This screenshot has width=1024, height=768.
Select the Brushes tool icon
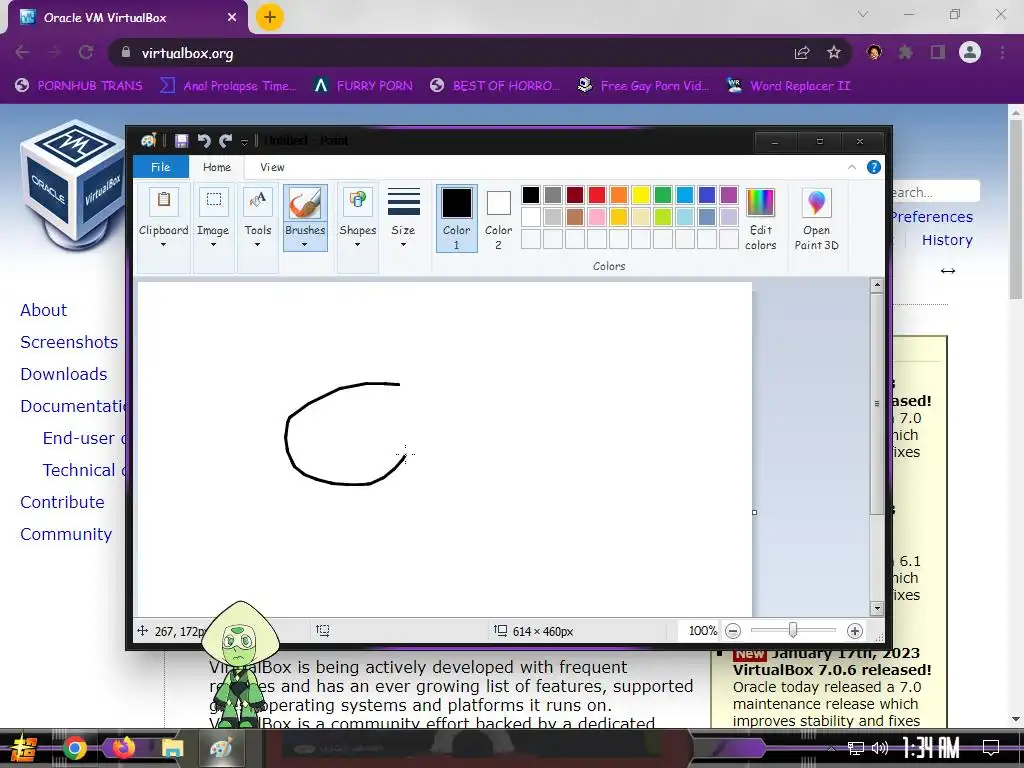pos(305,203)
